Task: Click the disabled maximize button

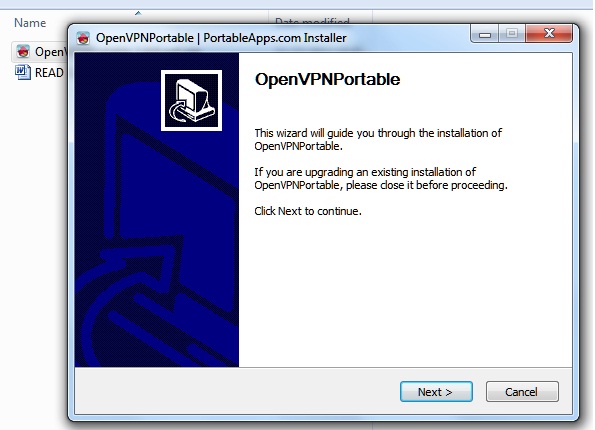Action: click(512, 34)
